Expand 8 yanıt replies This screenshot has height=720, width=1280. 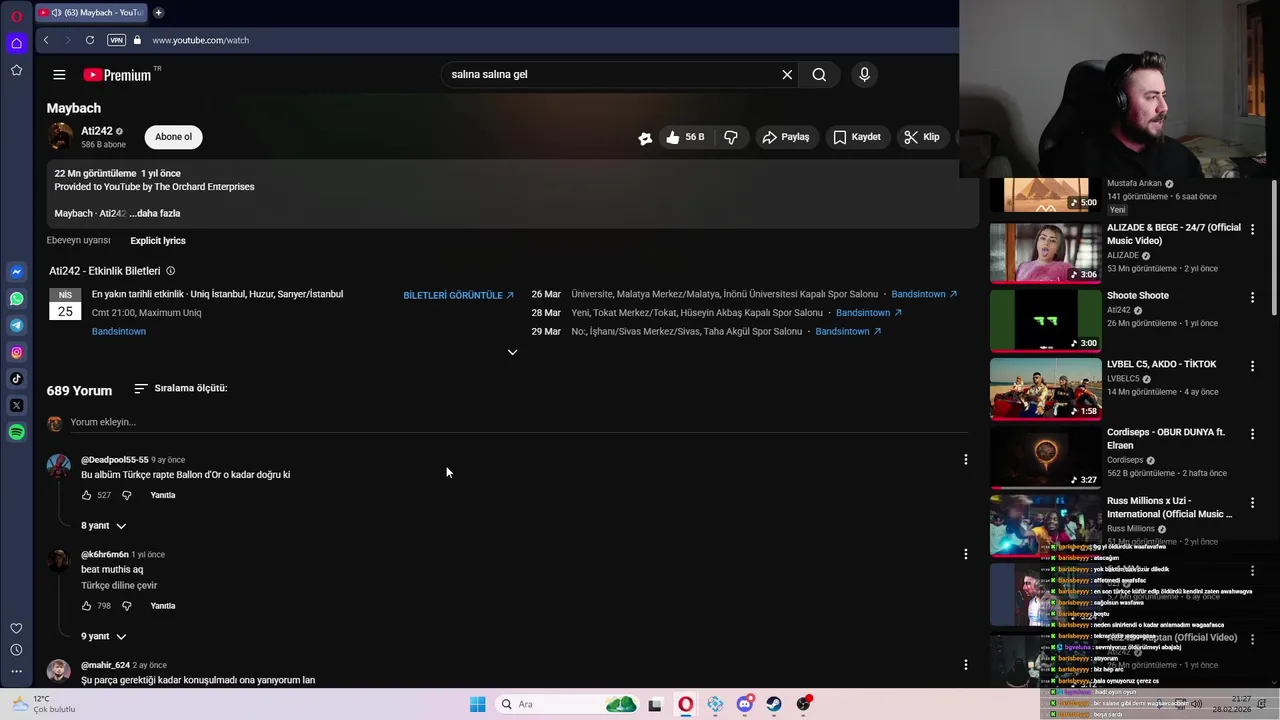[104, 526]
